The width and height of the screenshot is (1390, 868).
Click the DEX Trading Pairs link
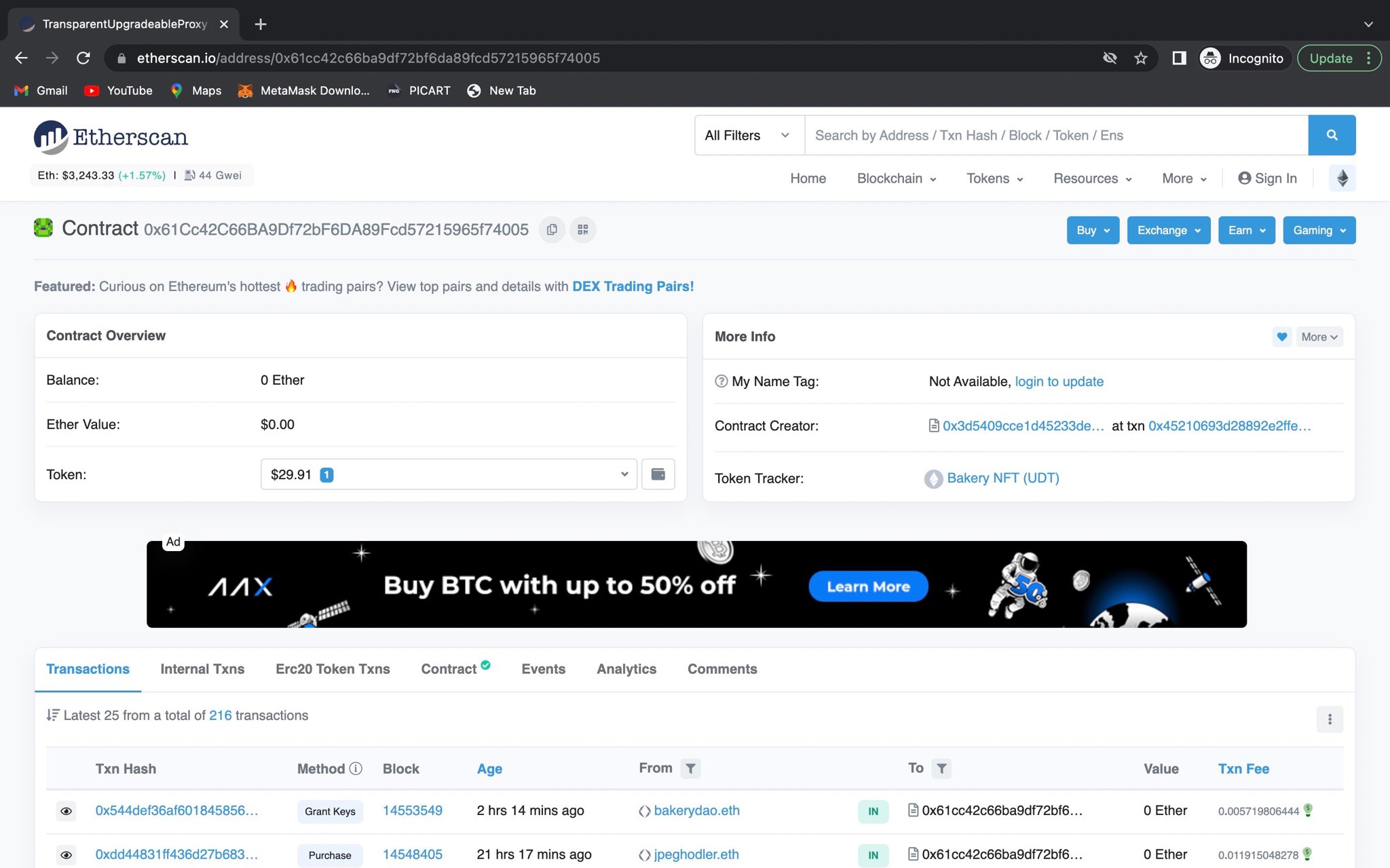click(633, 286)
